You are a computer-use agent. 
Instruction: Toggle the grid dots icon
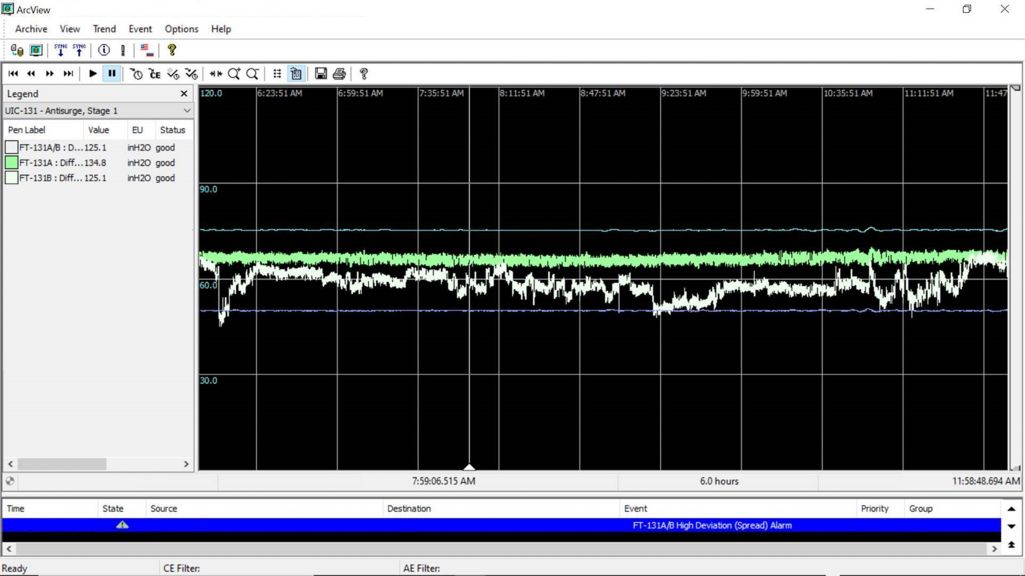click(277, 74)
